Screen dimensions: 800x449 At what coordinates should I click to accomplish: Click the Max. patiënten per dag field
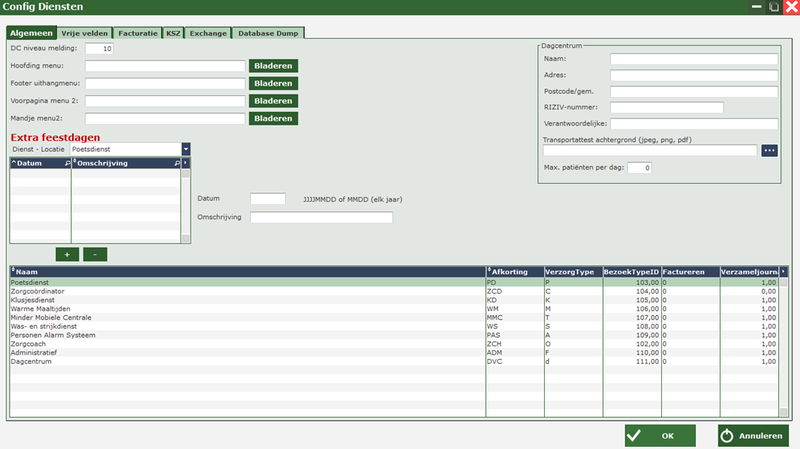(x=641, y=168)
